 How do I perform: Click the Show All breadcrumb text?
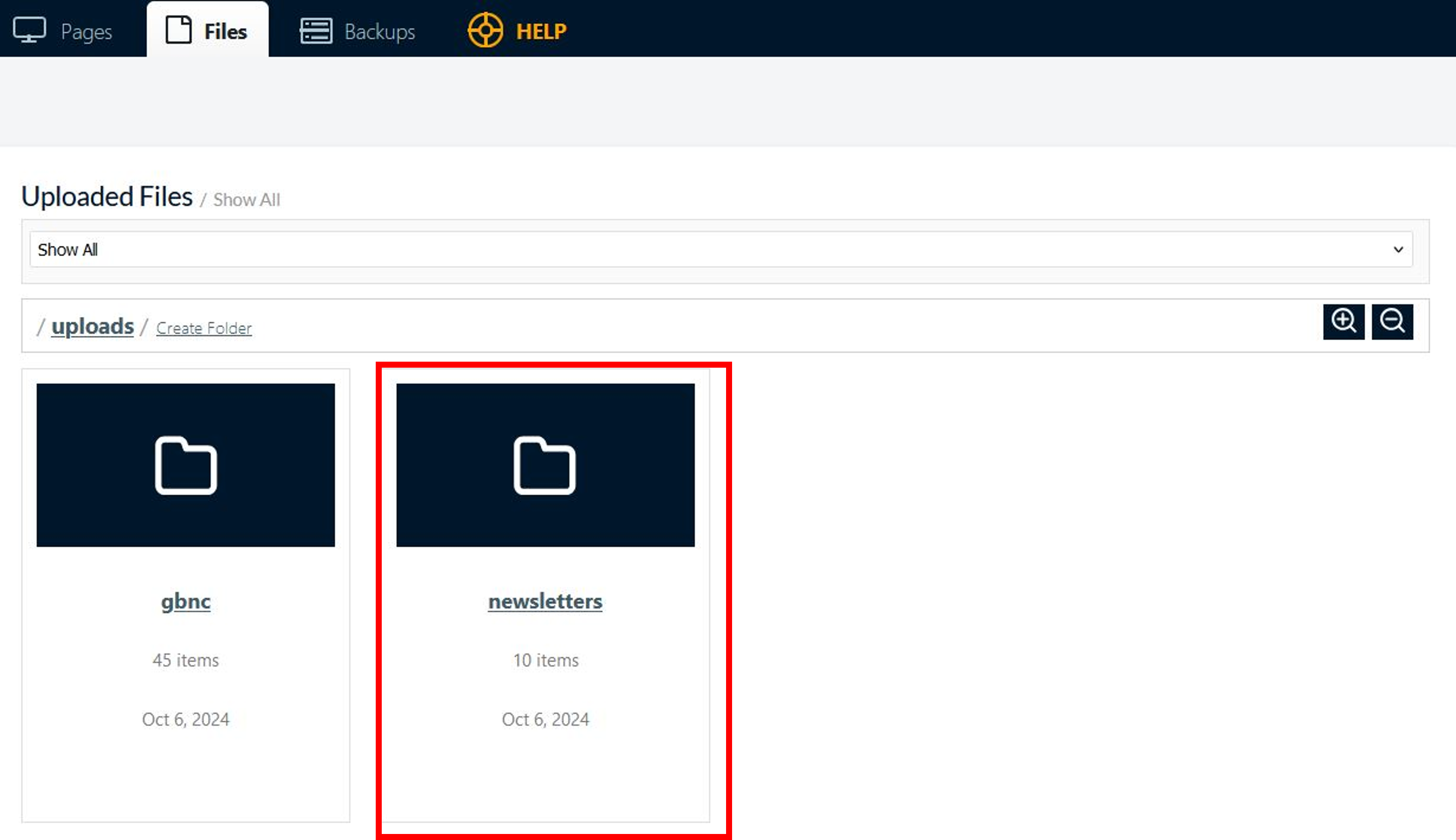[x=246, y=200]
